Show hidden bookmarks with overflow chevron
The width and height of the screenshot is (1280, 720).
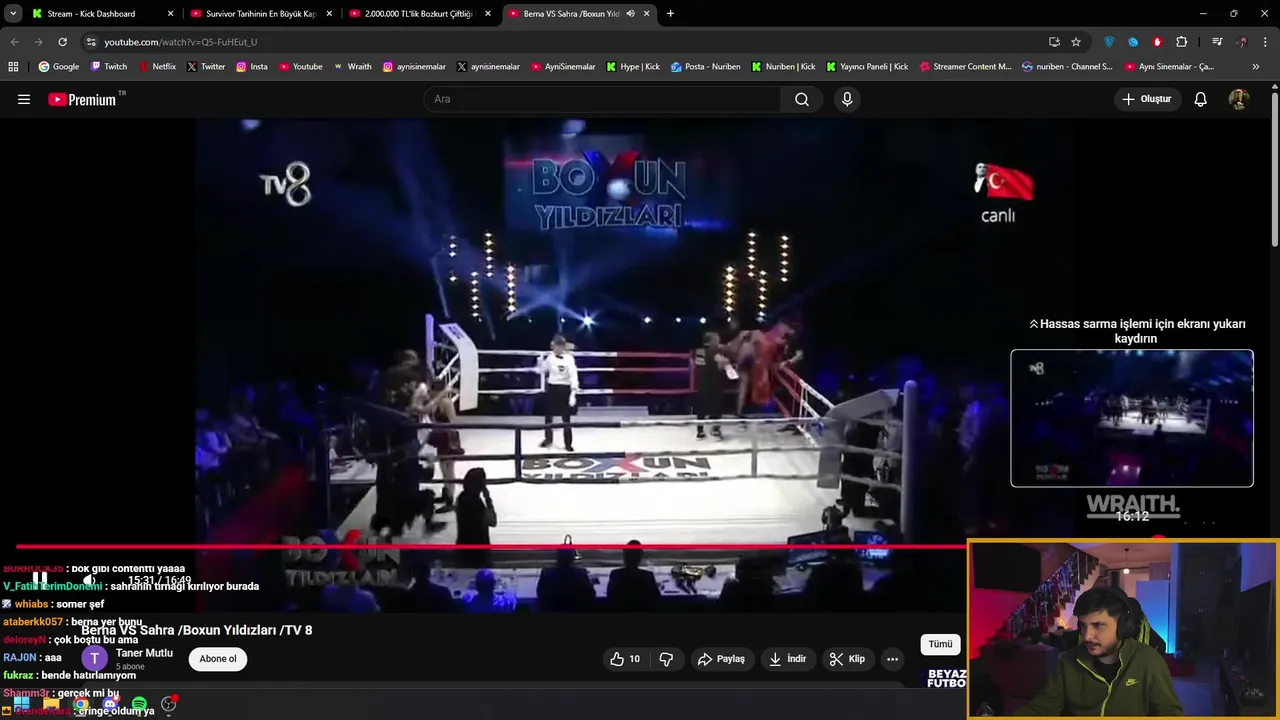(1256, 67)
